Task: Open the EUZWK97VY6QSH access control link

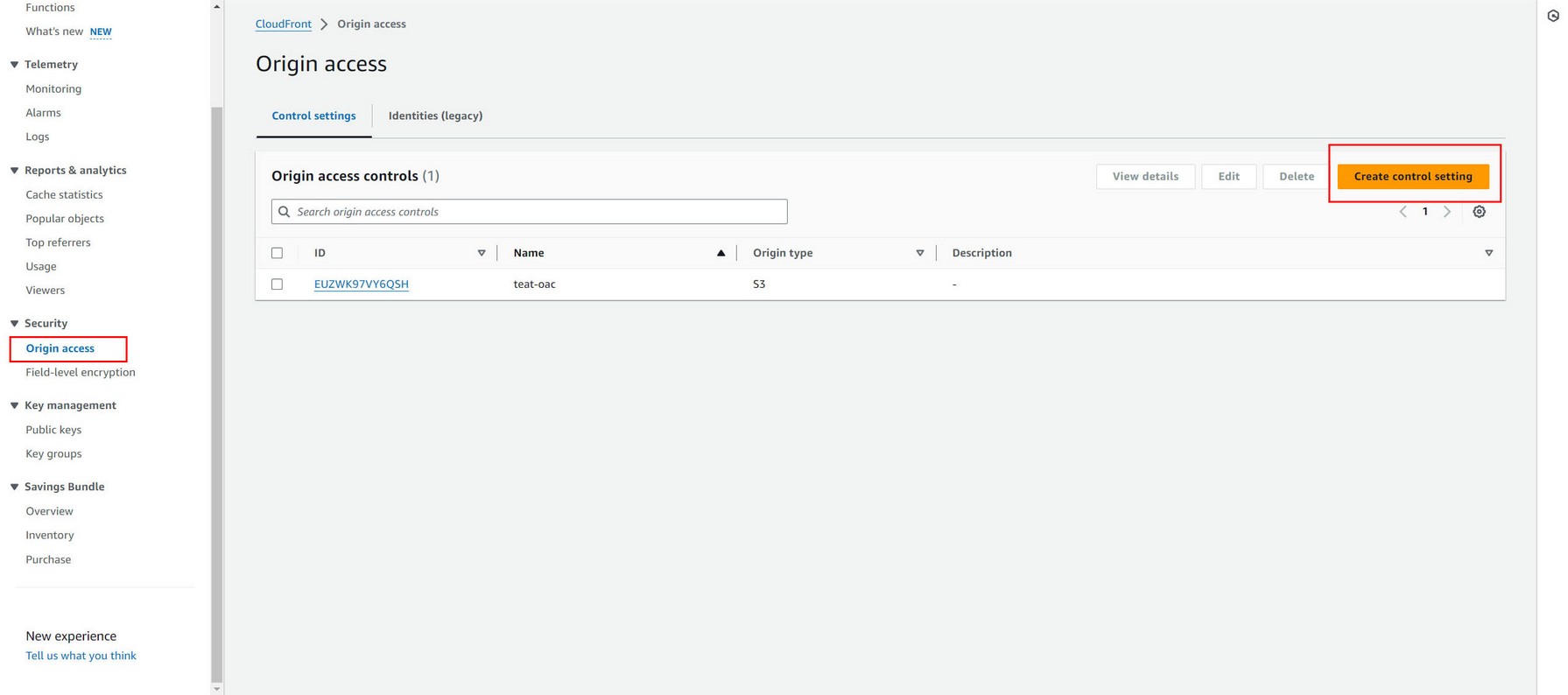Action: pyautogui.click(x=361, y=284)
